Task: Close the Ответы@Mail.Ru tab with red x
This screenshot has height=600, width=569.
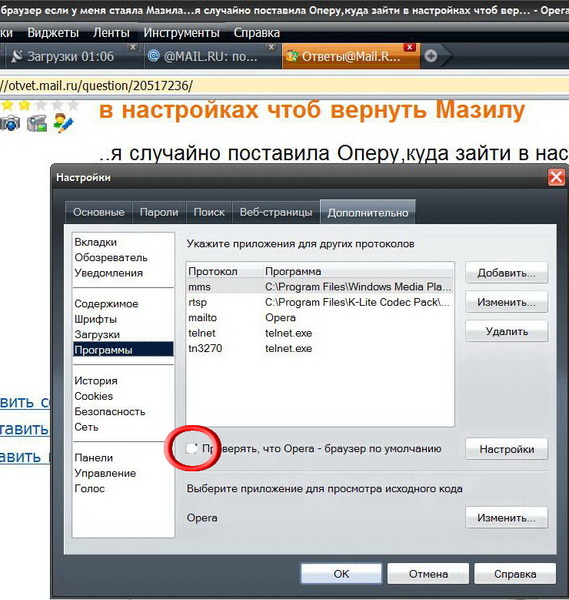Action: coord(409,47)
